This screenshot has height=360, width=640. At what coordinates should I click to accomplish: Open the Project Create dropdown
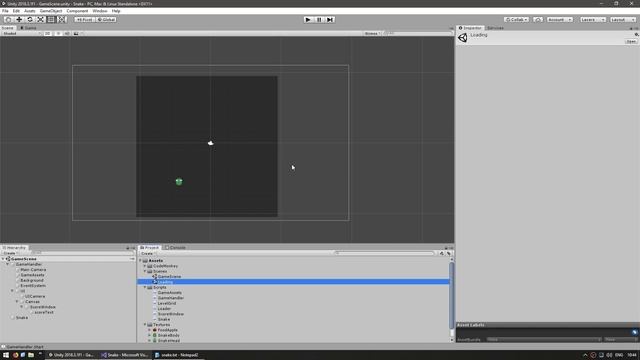pyautogui.click(x=147, y=253)
